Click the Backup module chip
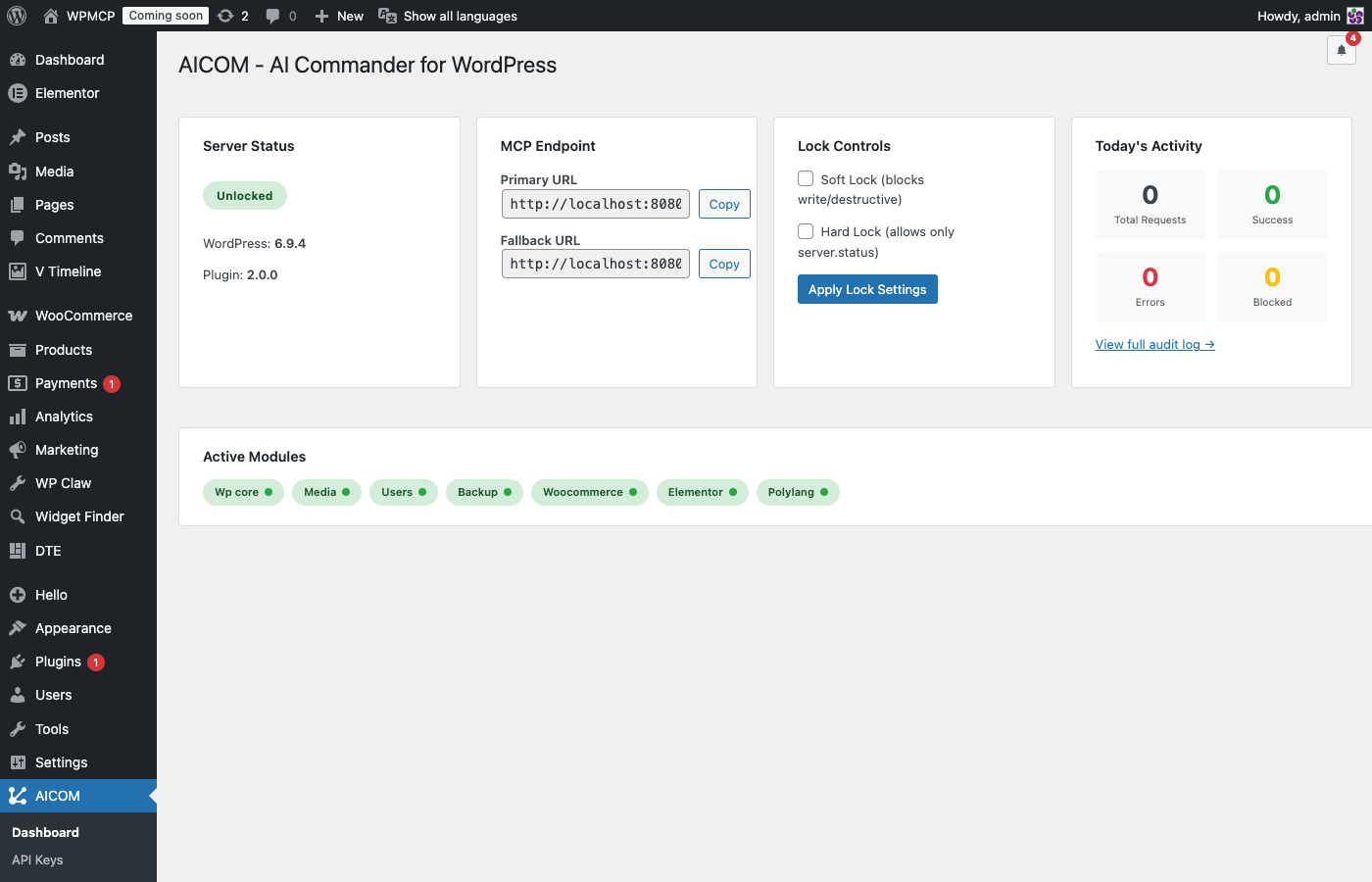This screenshot has height=882, width=1372. (x=484, y=492)
